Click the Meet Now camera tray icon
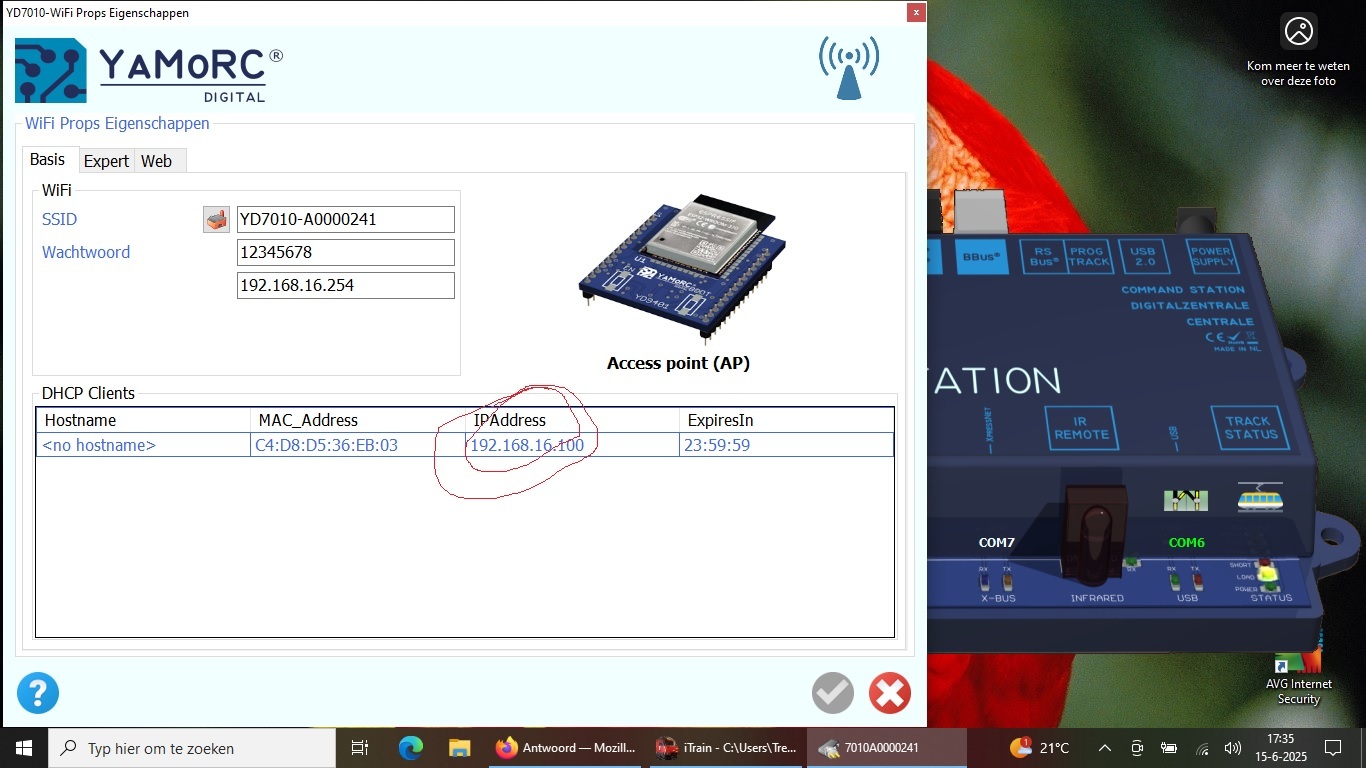Screen dimensions: 1366x768 pos(1137,748)
